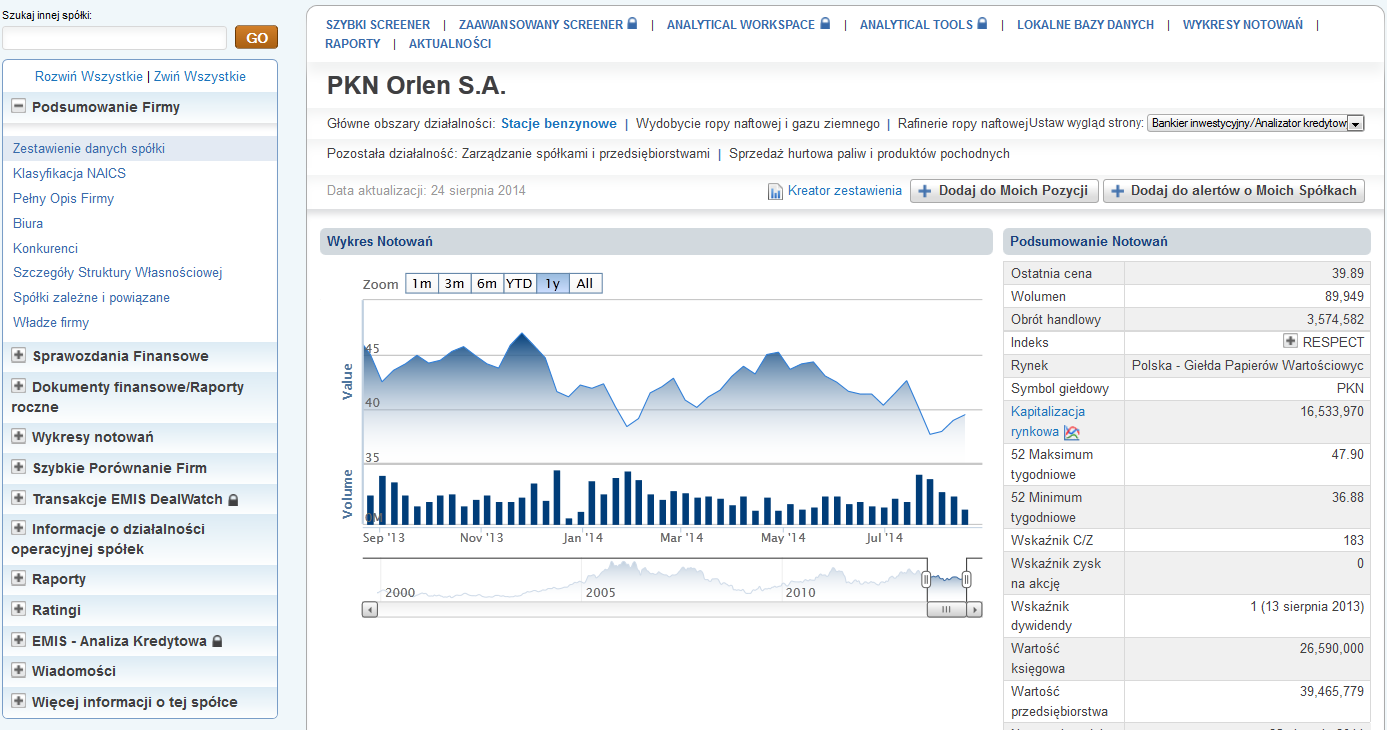The image size is (1387, 730).
Task: Click the market capitalization chart icon
Action: pos(1072,433)
